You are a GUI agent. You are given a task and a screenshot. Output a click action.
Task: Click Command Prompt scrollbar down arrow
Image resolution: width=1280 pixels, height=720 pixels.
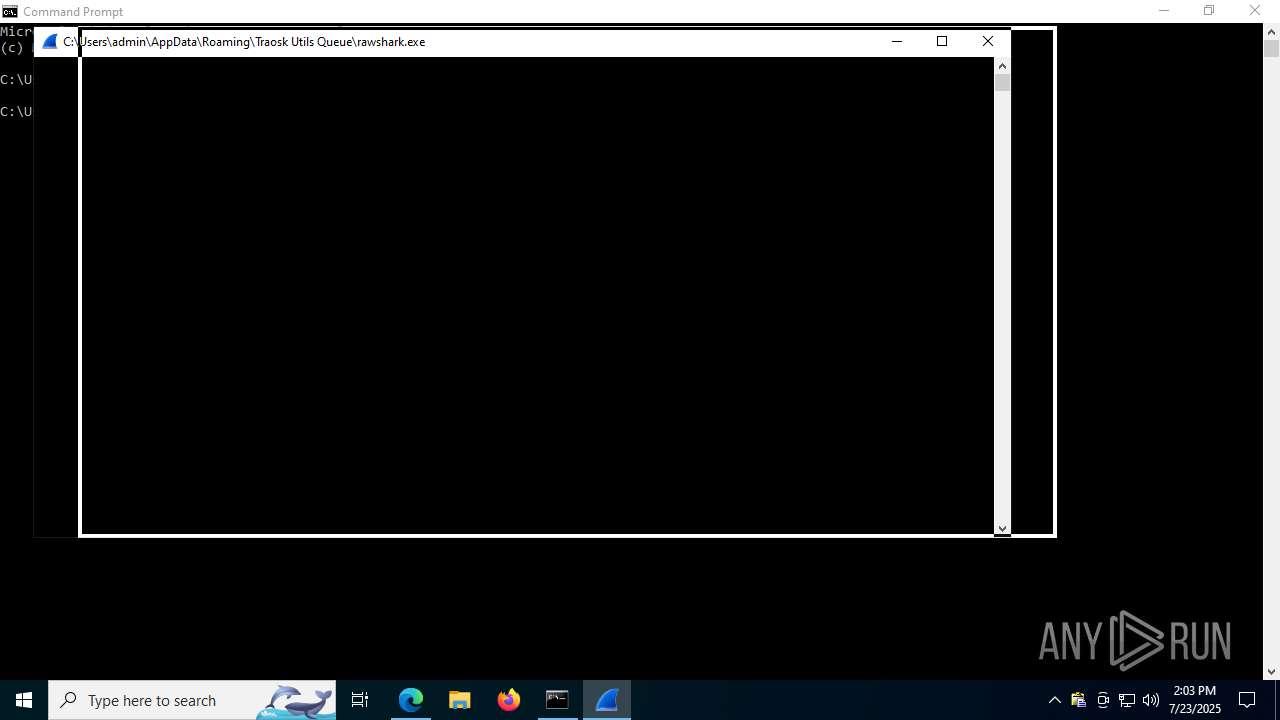pos(1271,672)
